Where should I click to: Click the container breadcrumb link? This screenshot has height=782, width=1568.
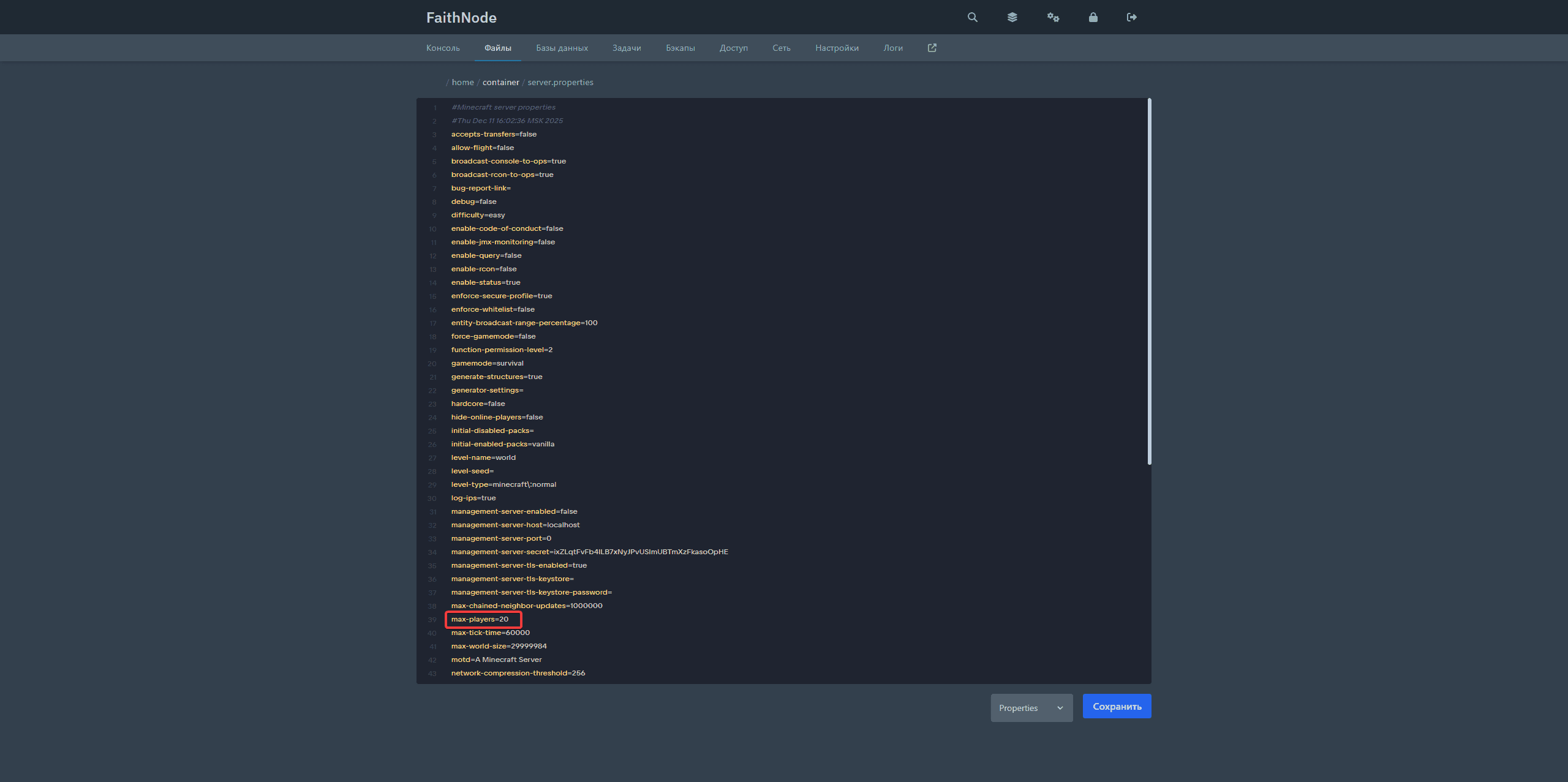[x=500, y=82]
